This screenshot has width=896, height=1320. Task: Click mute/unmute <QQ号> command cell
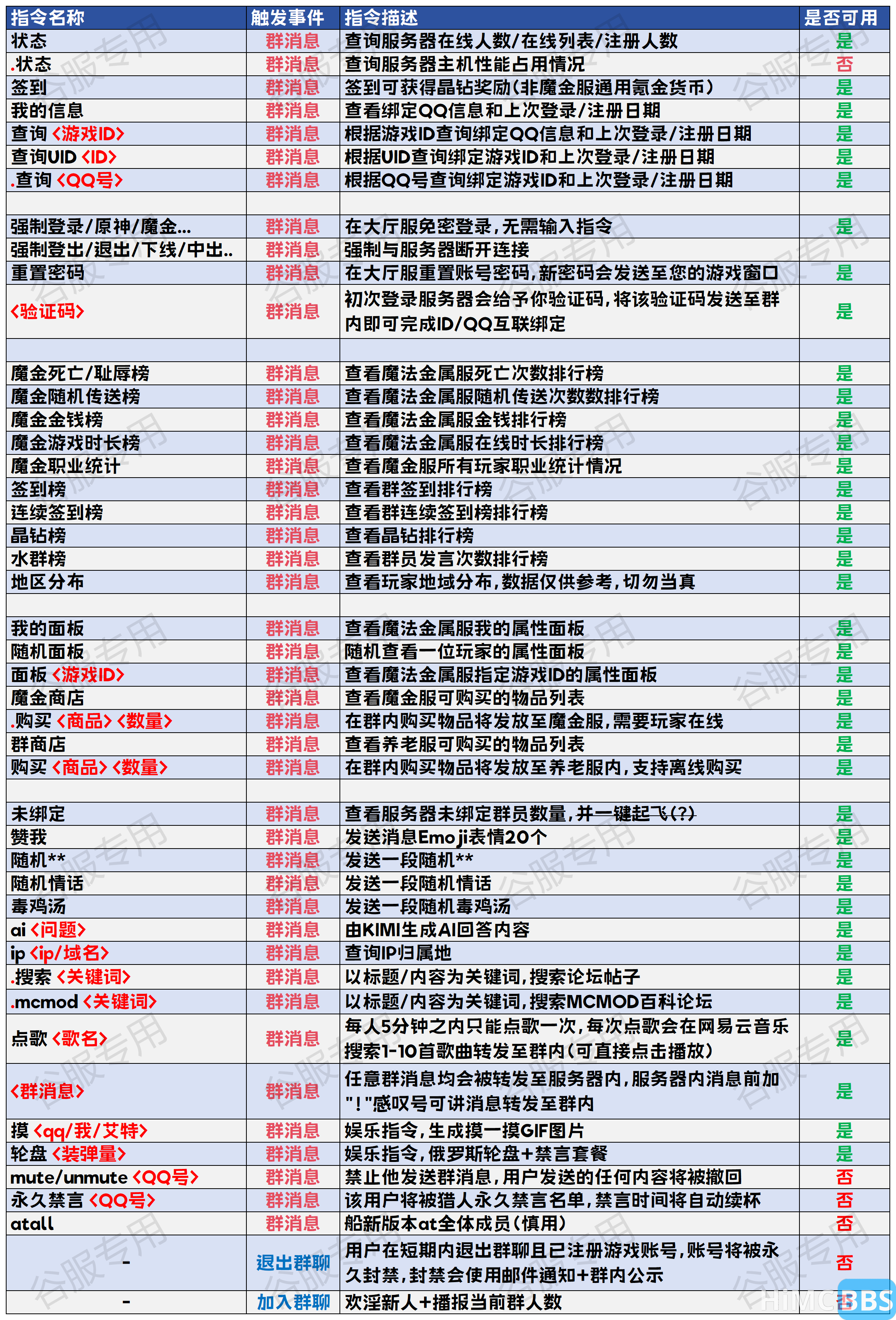pos(126,1177)
